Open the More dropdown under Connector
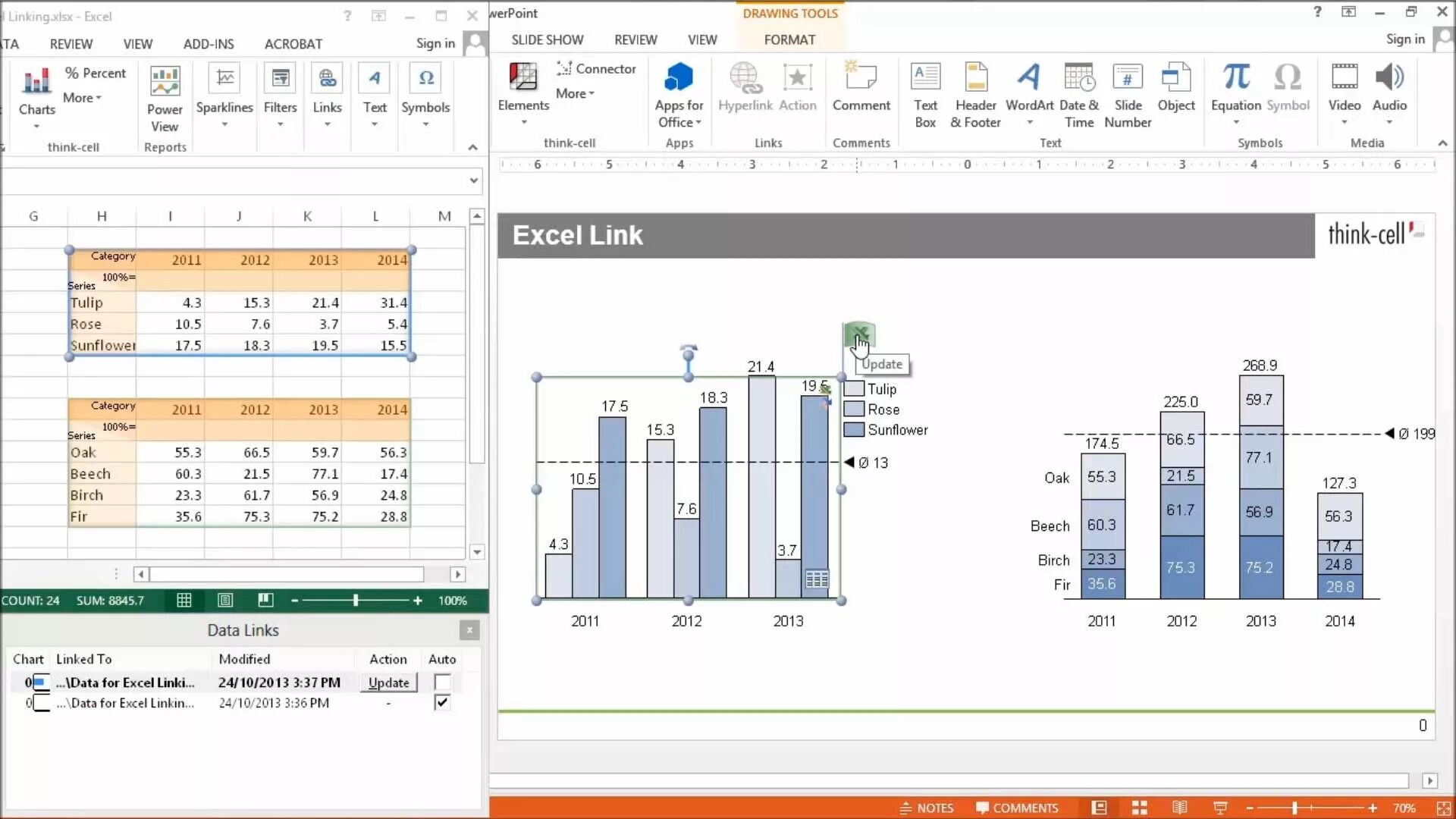Image resolution: width=1456 pixels, height=819 pixels. (575, 93)
